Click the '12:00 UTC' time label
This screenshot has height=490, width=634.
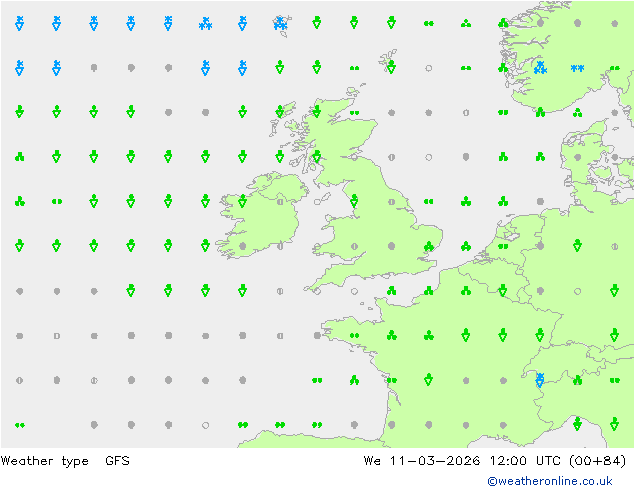click(x=525, y=460)
